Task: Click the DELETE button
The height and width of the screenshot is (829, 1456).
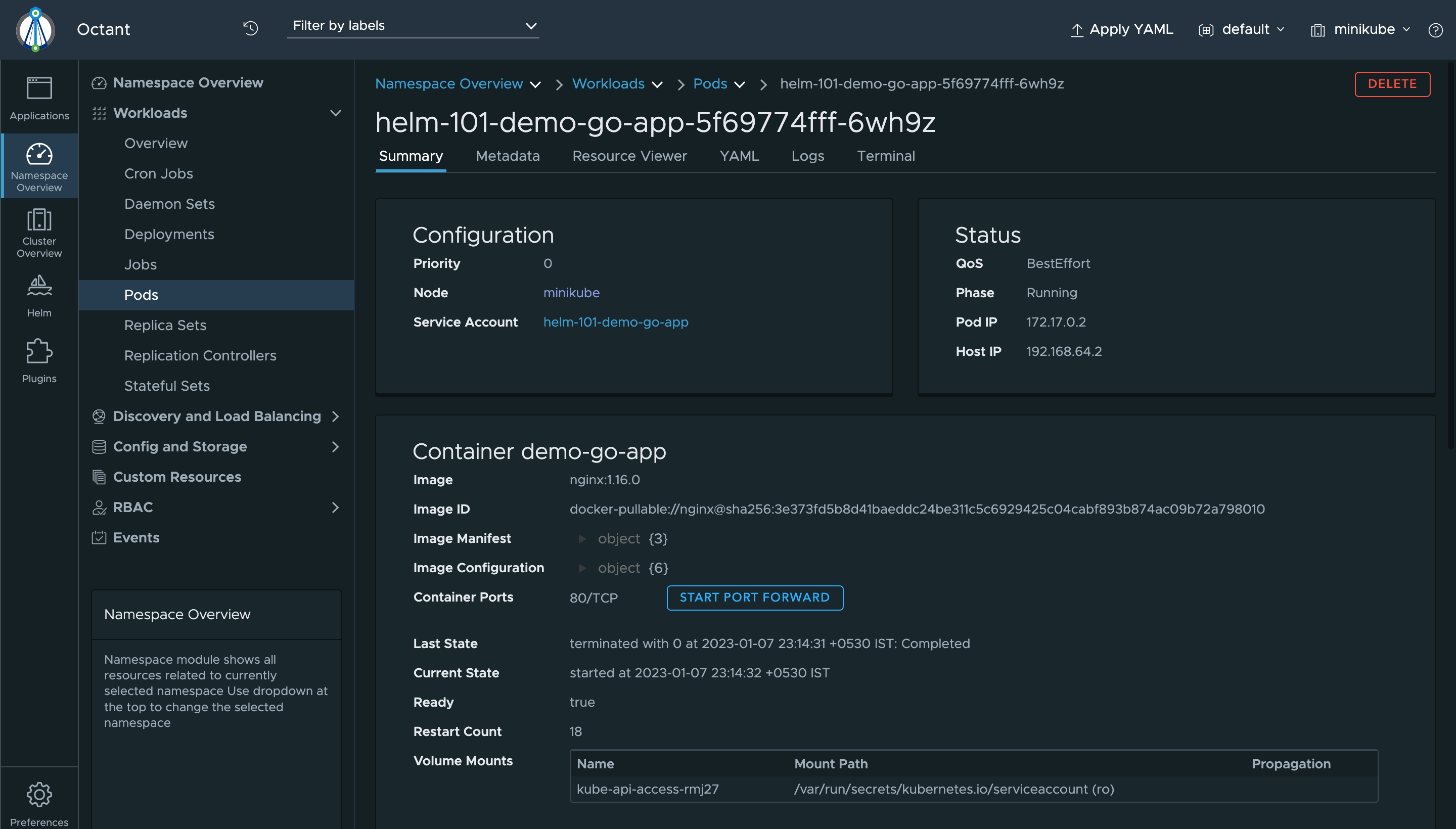Action: [x=1392, y=84]
